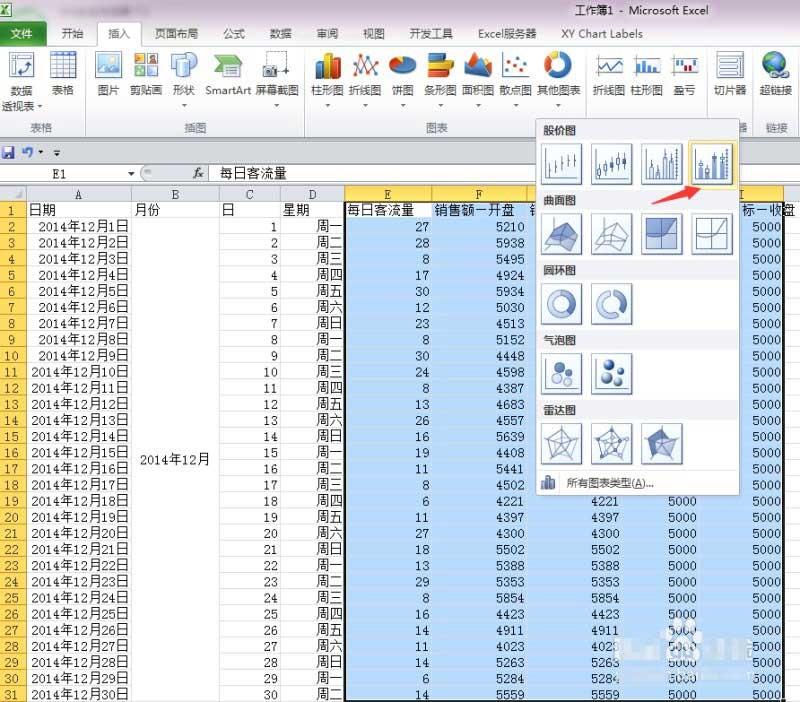Select the first doughnut chart option
Screen dimensions: 800x702
(x=561, y=303)
